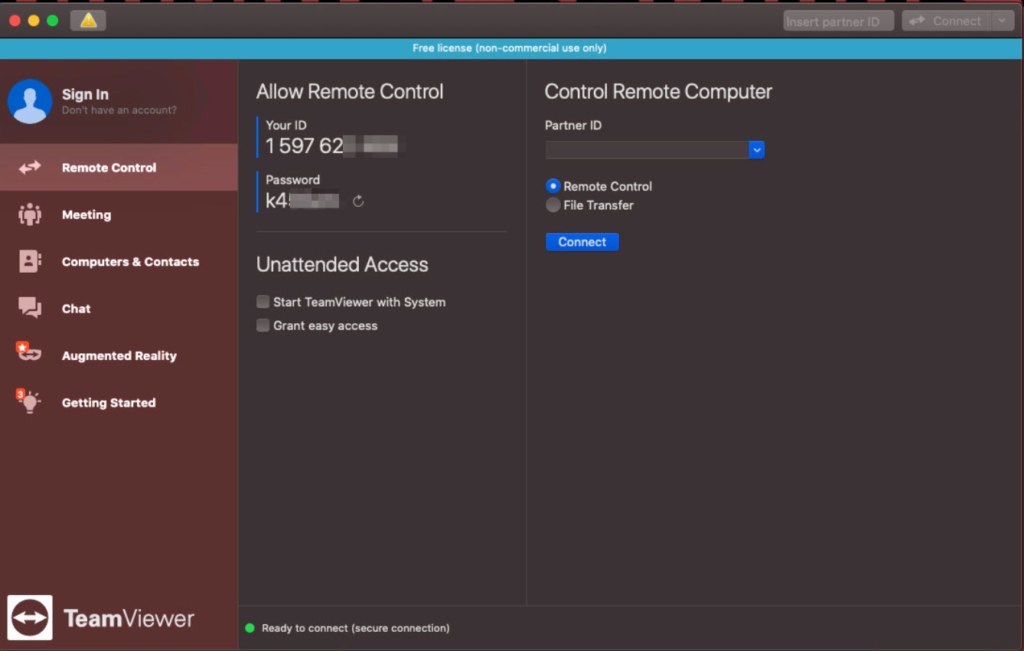
Task: Enable Start TeamViewer with System checkbox
Action: [263, 302]
